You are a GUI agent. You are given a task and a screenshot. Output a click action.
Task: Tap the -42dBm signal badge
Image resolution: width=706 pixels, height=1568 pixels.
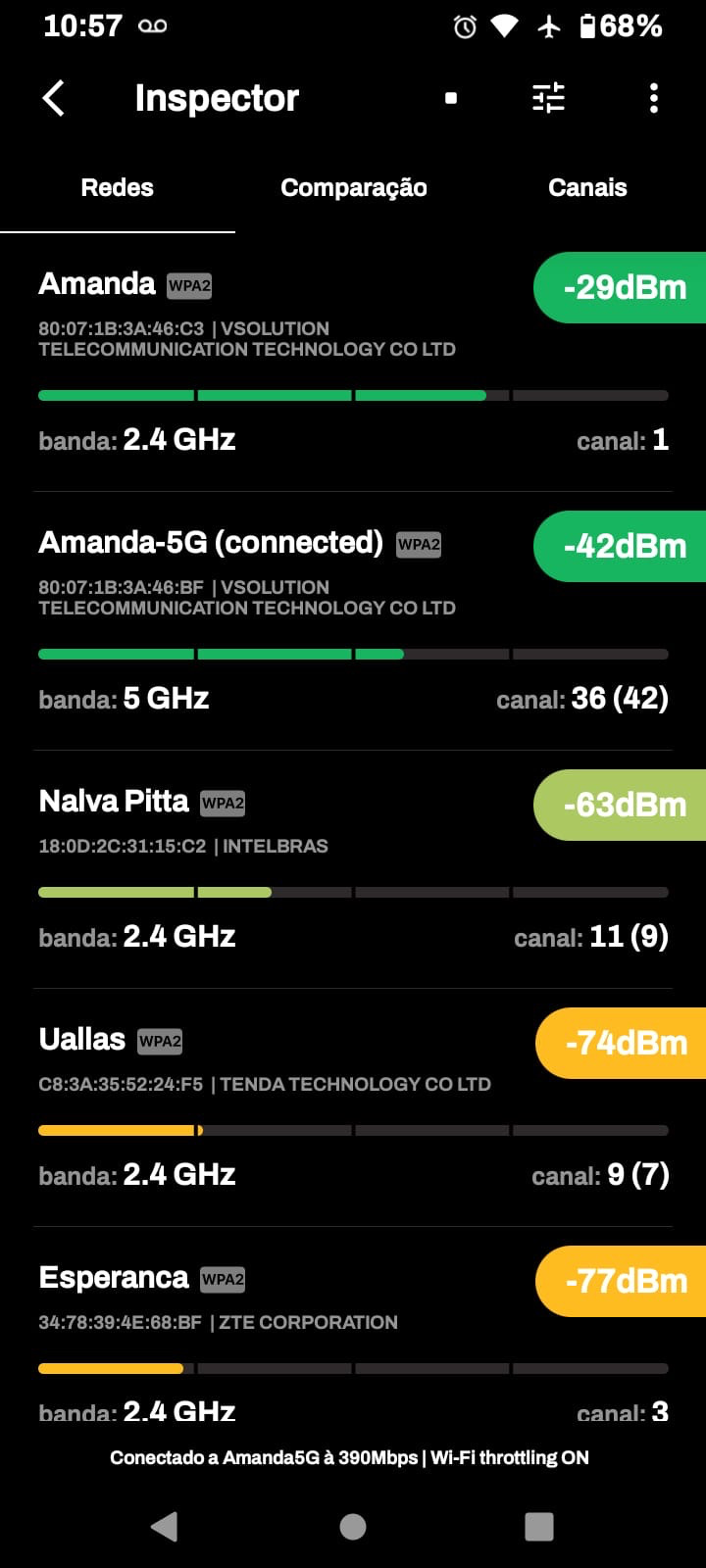tap(624, 547)
